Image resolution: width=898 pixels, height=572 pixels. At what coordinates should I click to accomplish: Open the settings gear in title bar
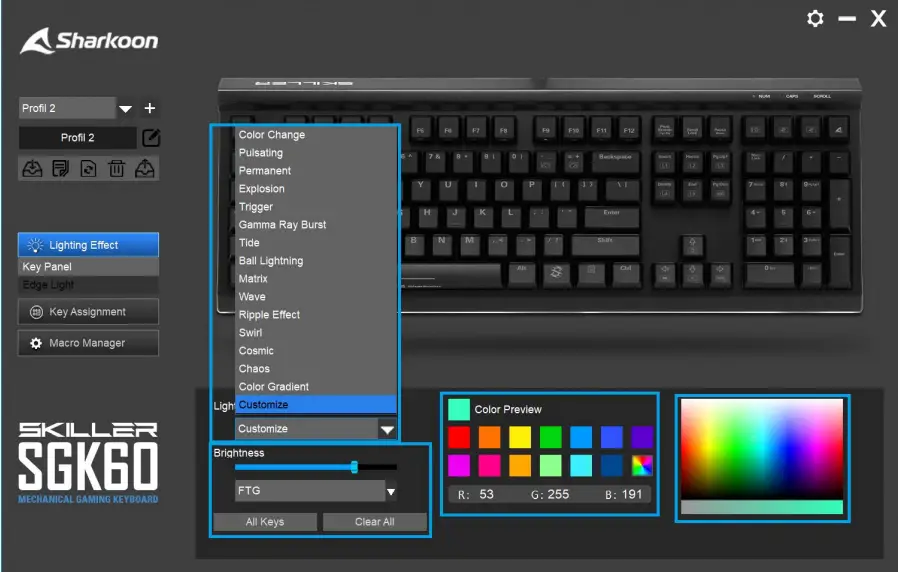point(815,18)
